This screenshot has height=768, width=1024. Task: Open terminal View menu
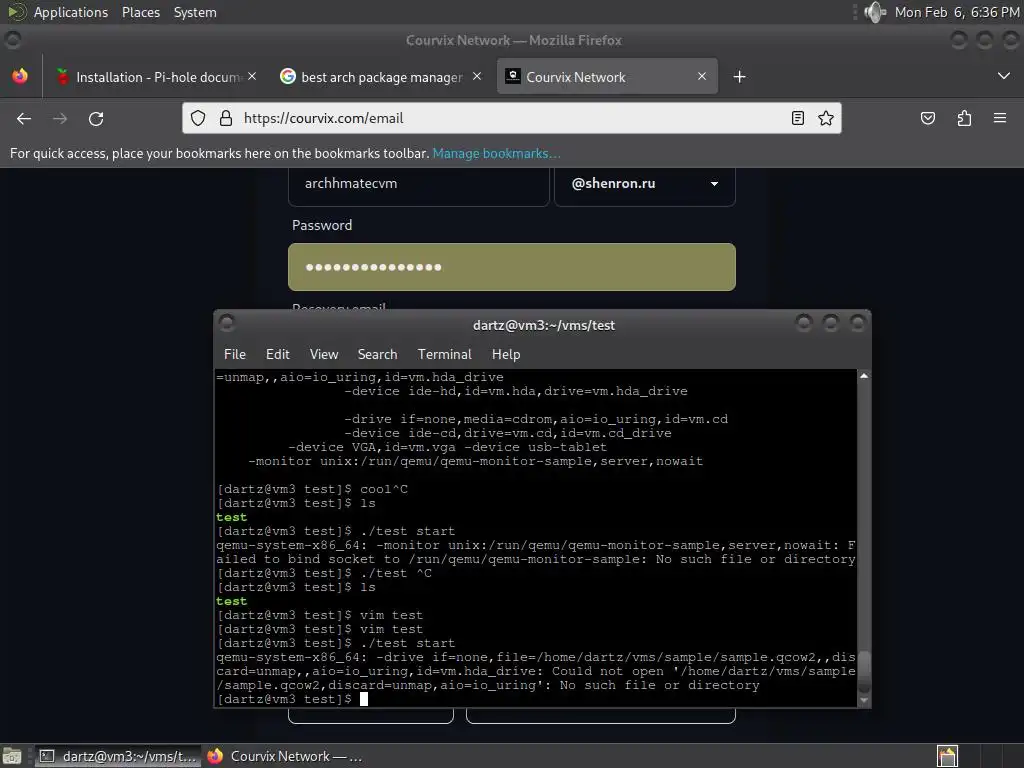(324, 354)
